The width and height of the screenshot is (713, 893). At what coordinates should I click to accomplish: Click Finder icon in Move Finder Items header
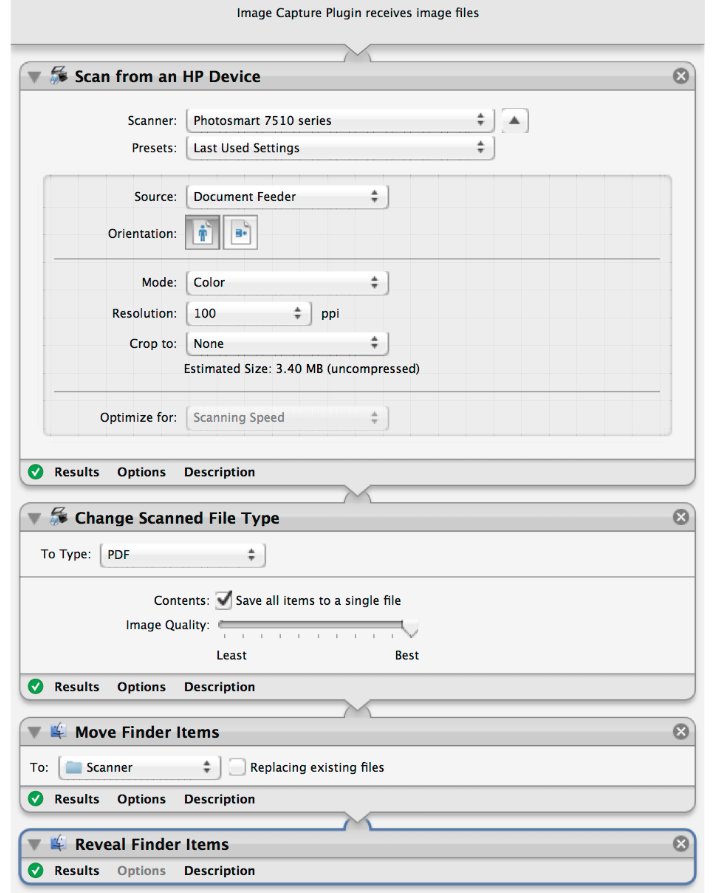(x=58, y=731)
